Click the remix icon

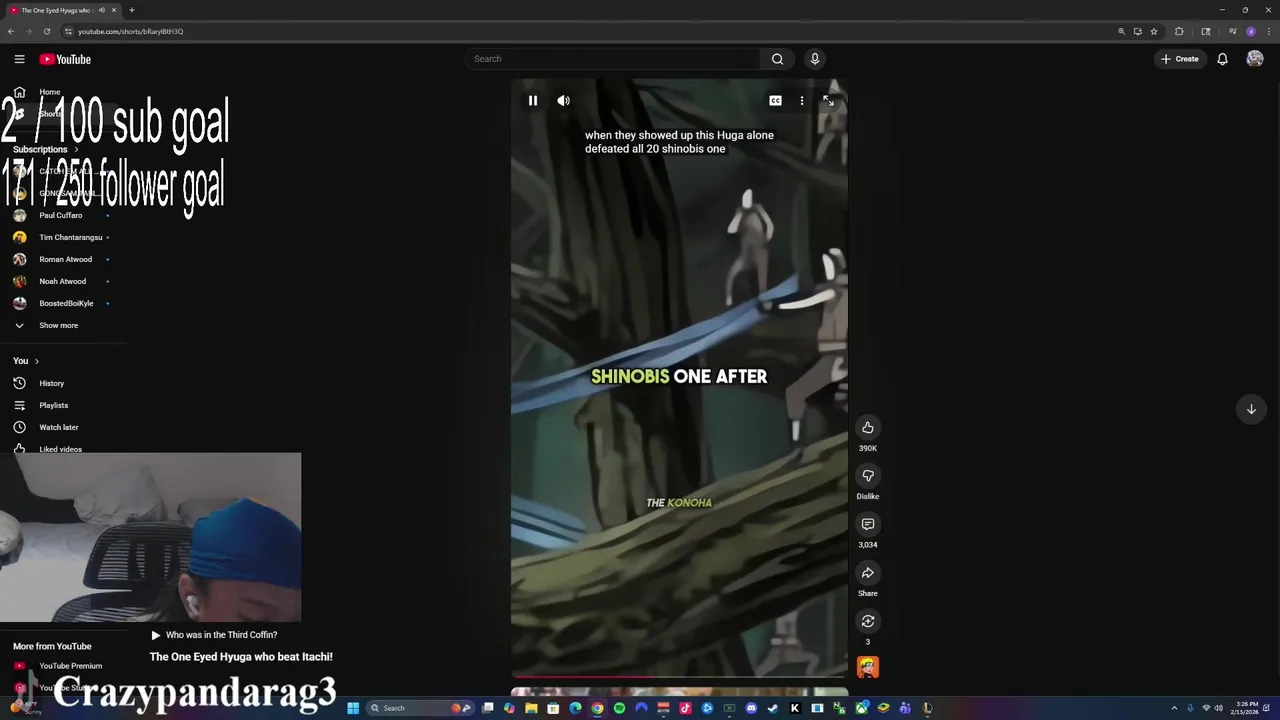click(868, 621)
